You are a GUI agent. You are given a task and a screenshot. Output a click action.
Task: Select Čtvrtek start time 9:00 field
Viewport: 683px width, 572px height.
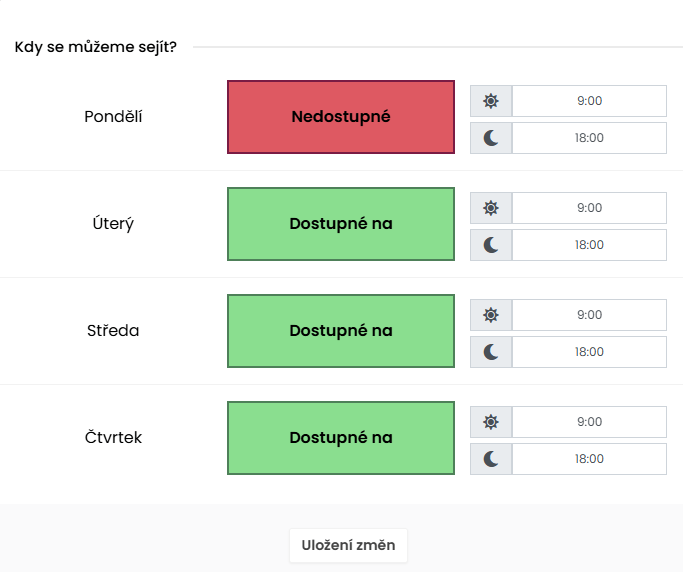pyautogui.click(x=589, y=422)
